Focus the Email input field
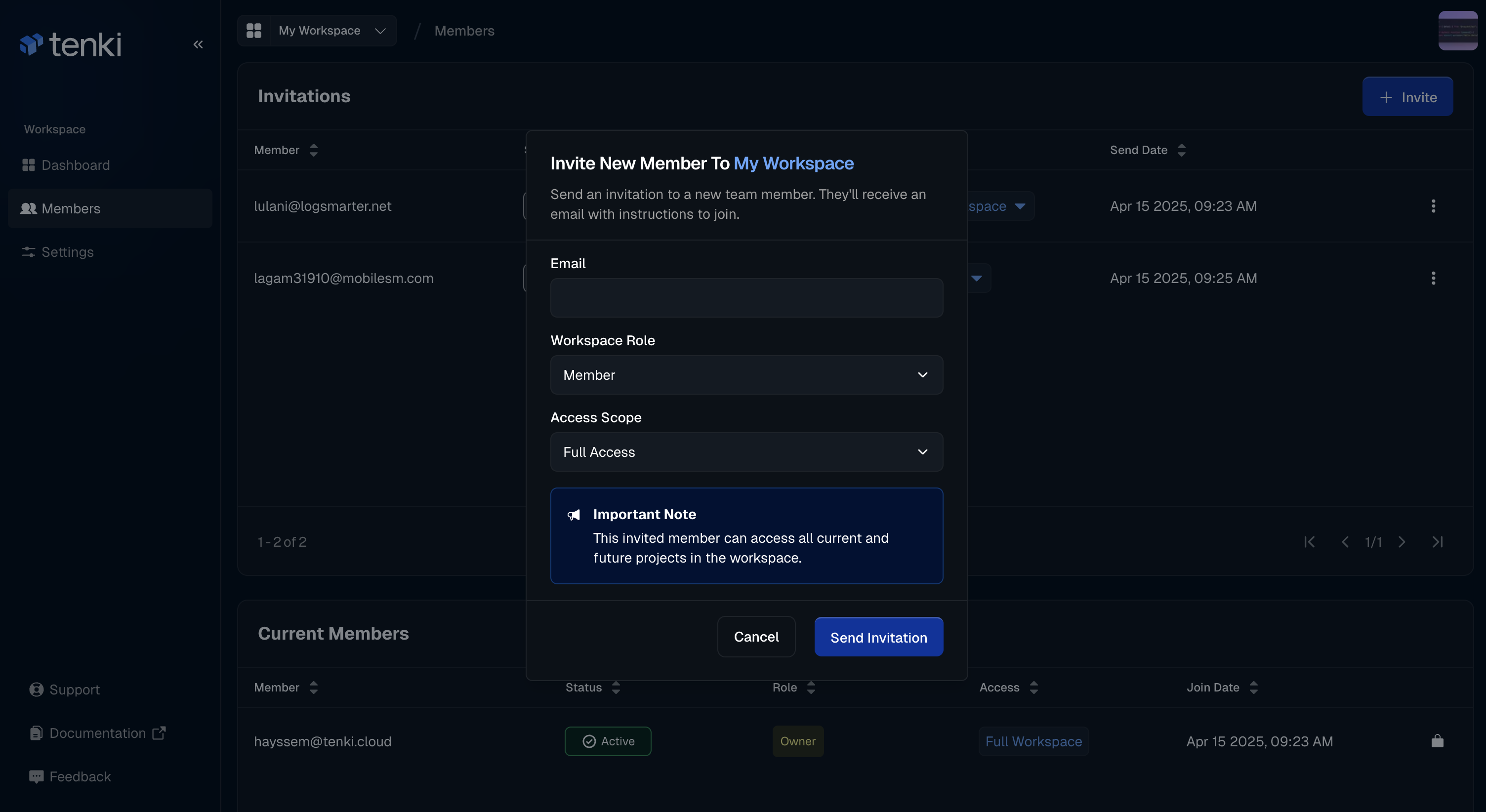This screenshot has height=812, width=1486. click(x=746, y=298)
